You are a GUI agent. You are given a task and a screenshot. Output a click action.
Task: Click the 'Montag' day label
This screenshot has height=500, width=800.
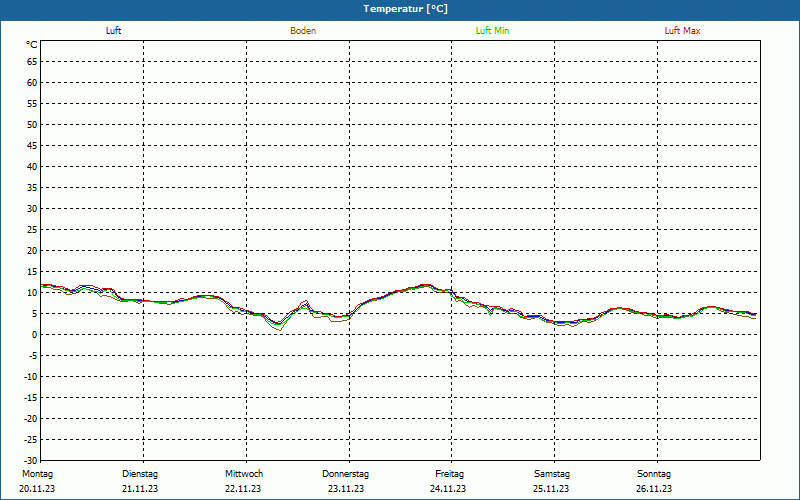click(x=37, y=474)
